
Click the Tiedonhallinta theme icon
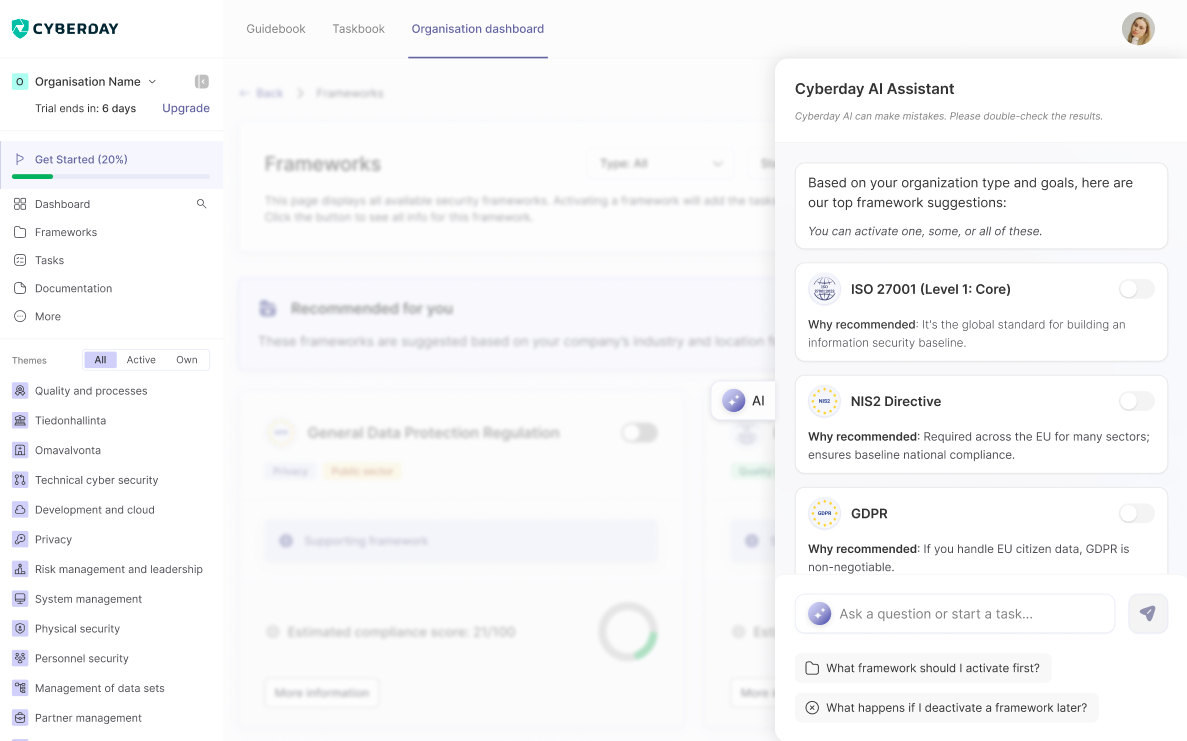pos(20,420)
